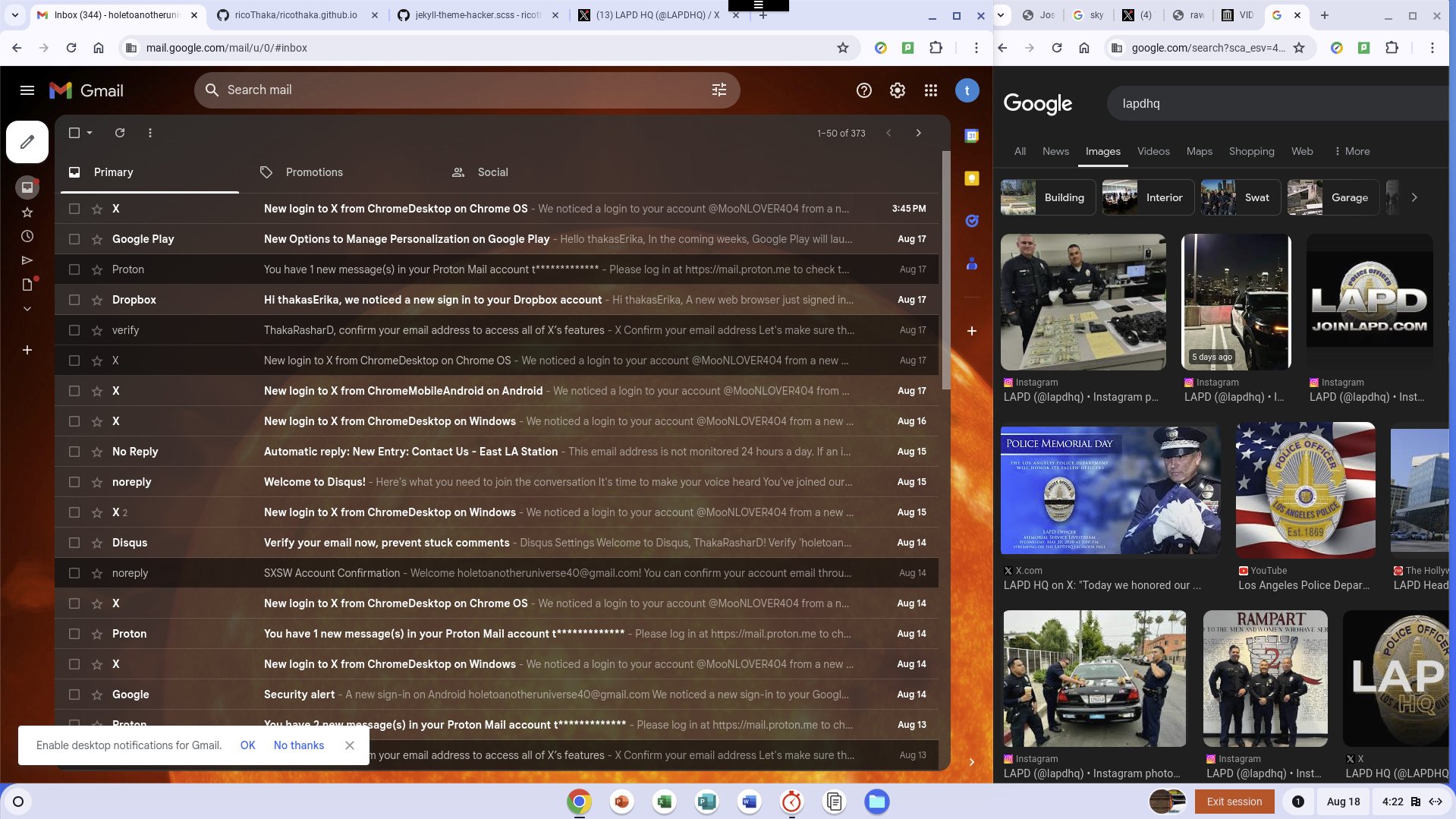Open Google Keep side panel icon

(972, 178)
